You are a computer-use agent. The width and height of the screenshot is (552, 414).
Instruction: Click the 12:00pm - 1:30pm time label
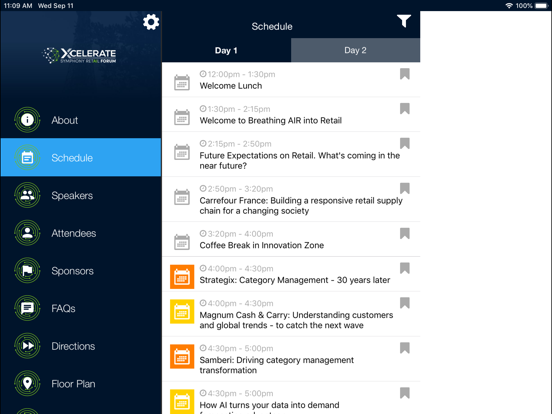(237, 74)
